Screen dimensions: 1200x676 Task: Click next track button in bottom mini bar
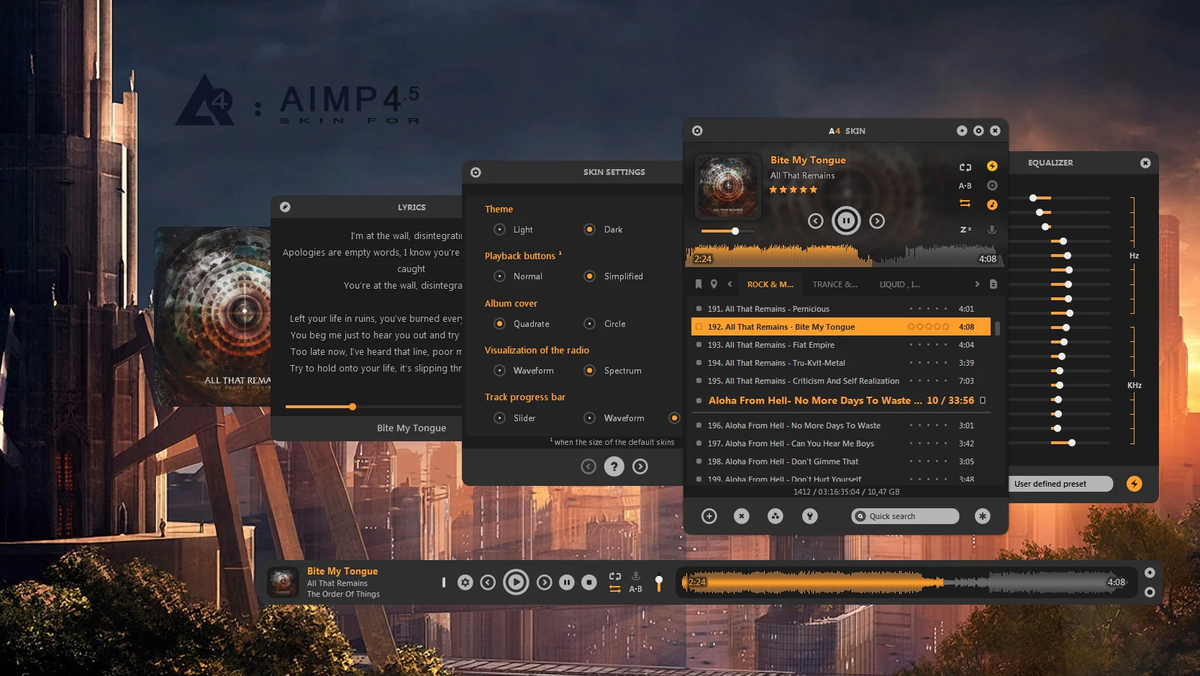click(544, 582)
